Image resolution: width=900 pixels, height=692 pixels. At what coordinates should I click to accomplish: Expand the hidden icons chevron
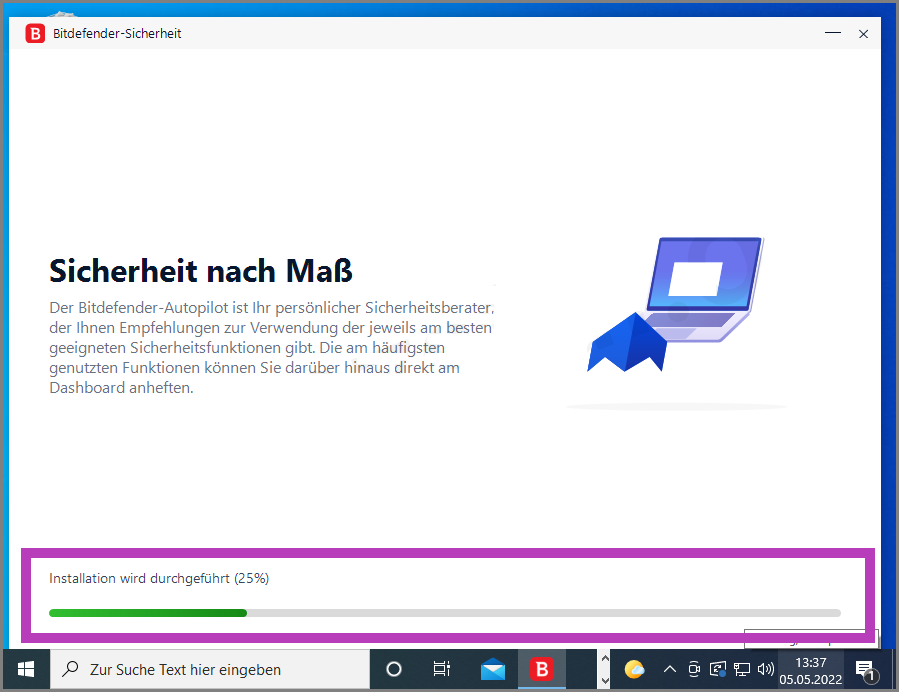tap(669, 669)
